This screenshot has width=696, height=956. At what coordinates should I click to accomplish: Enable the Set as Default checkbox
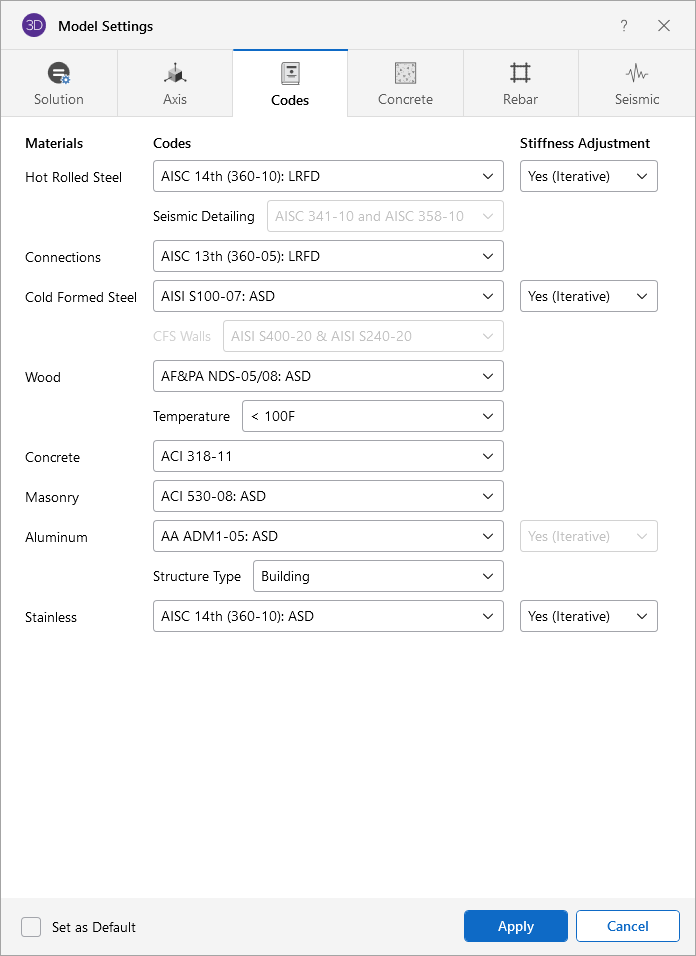click(x=31, y=926)
